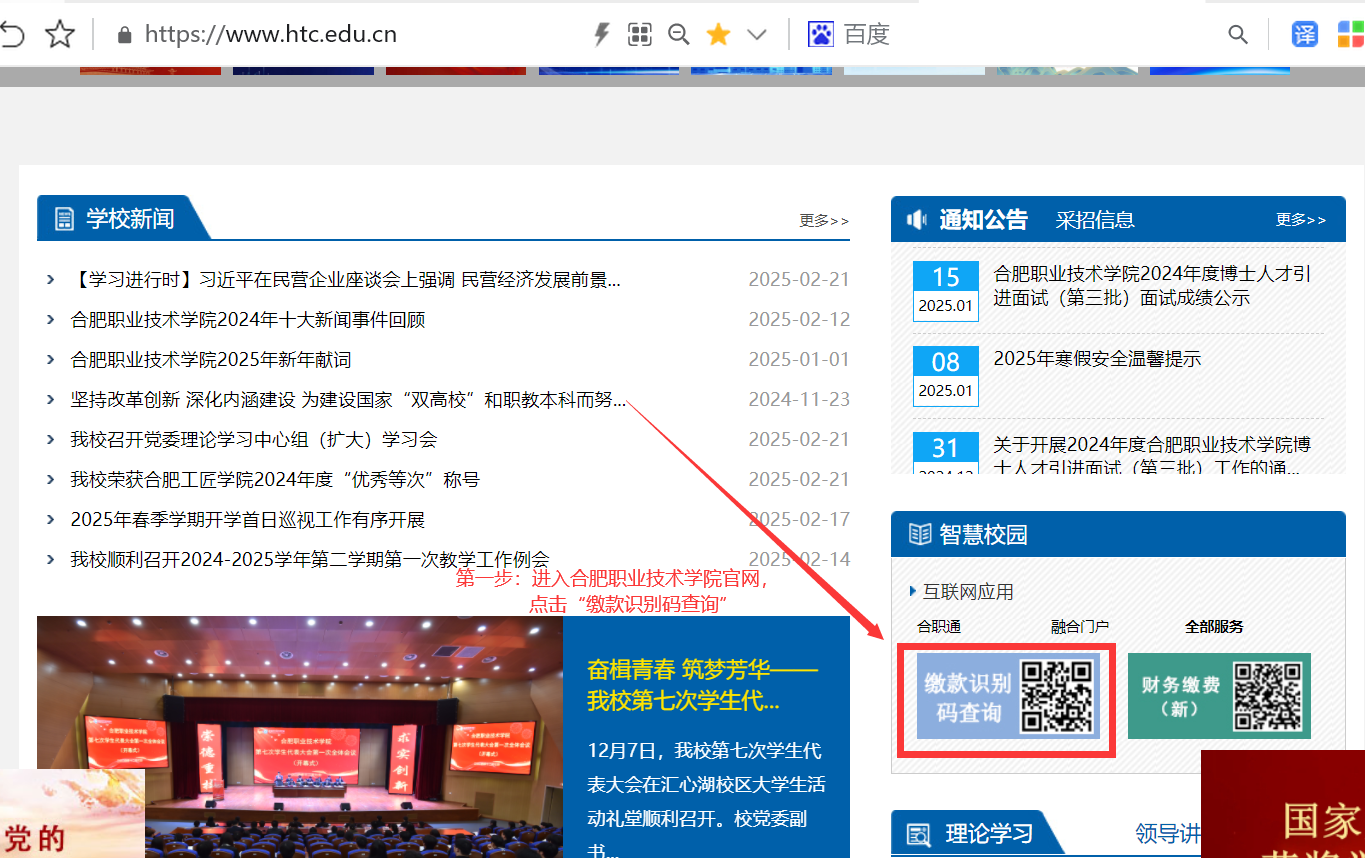Click the bookmark star outline icon

click(x=60, y=35)
